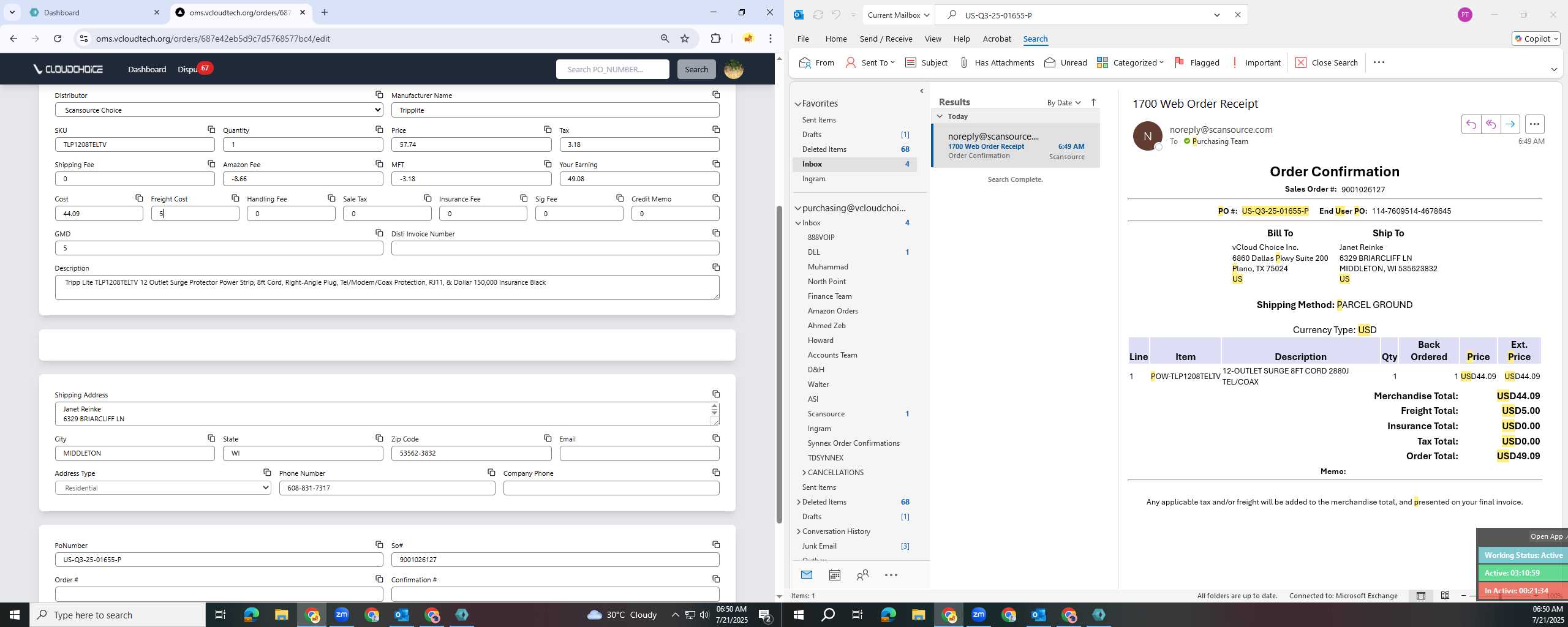This screenshot has height=627, width=1568.
Task: Open the Outlook File menu
Action: click(x=802, y=39)
